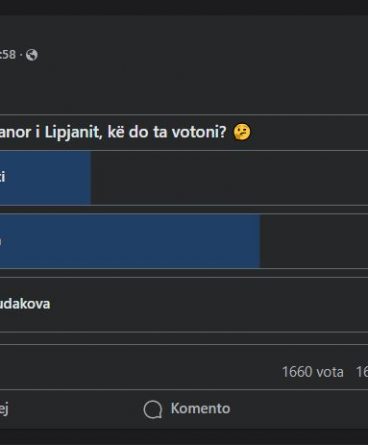
Task: Click the blue filled part of the first poll bar
Action: pyautogui.click(x=45, y=177)
